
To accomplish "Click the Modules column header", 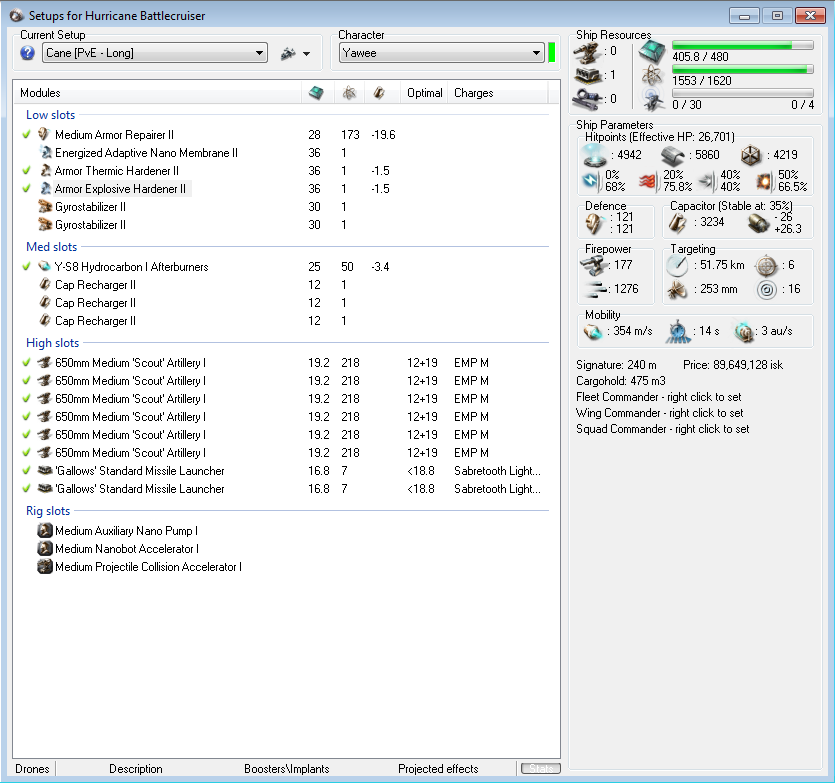I will (158, 93).
